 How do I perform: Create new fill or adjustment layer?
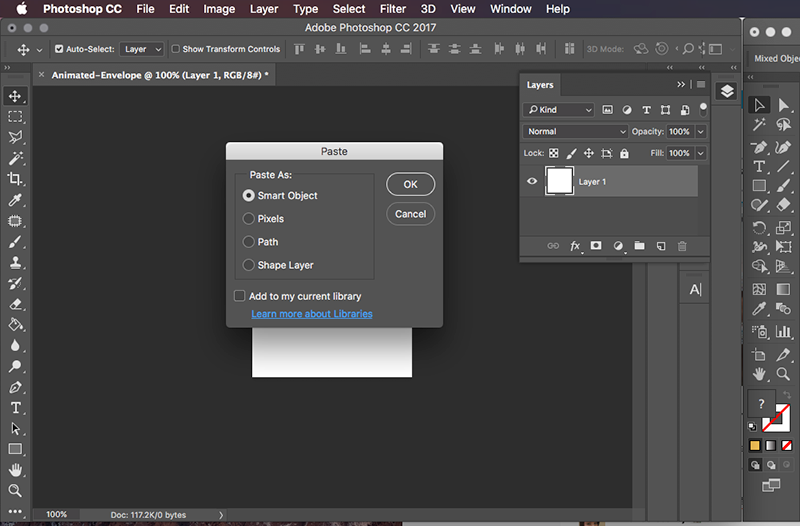(x=618, y=246)
